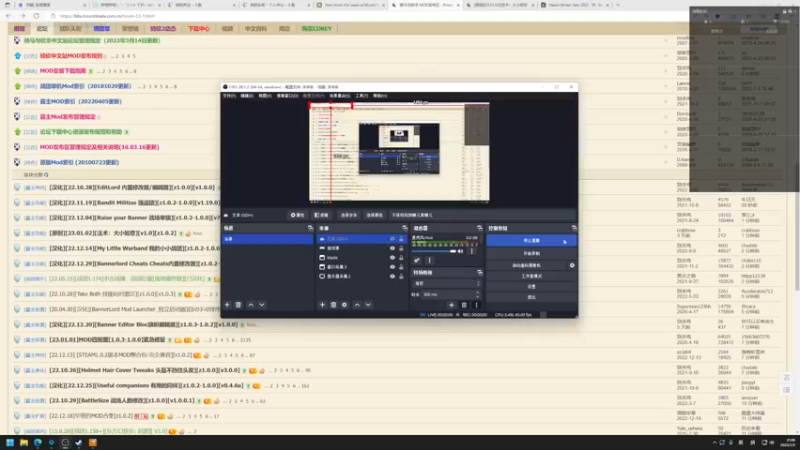800x450 pixels.
Task: Delete the scene transition with trash icon
Action: [464, 305]
